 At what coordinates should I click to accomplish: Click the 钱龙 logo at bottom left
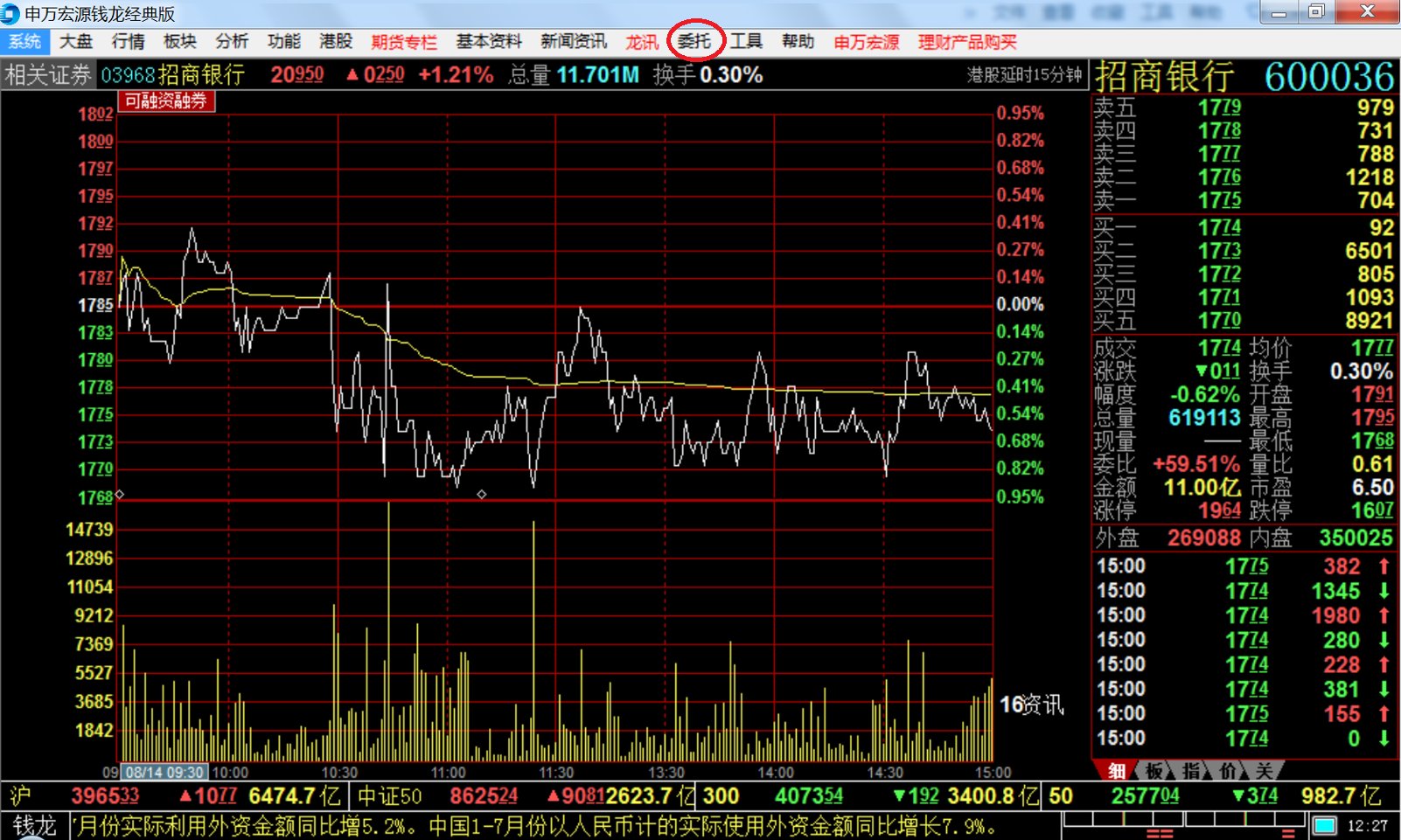pos(35,825)
